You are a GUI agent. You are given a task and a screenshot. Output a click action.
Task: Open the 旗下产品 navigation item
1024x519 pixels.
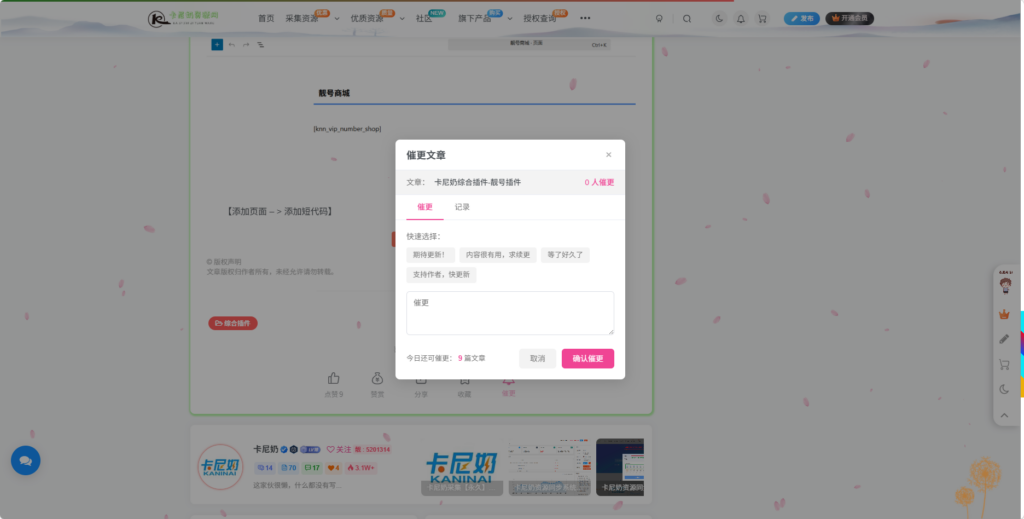pos(475,18)
